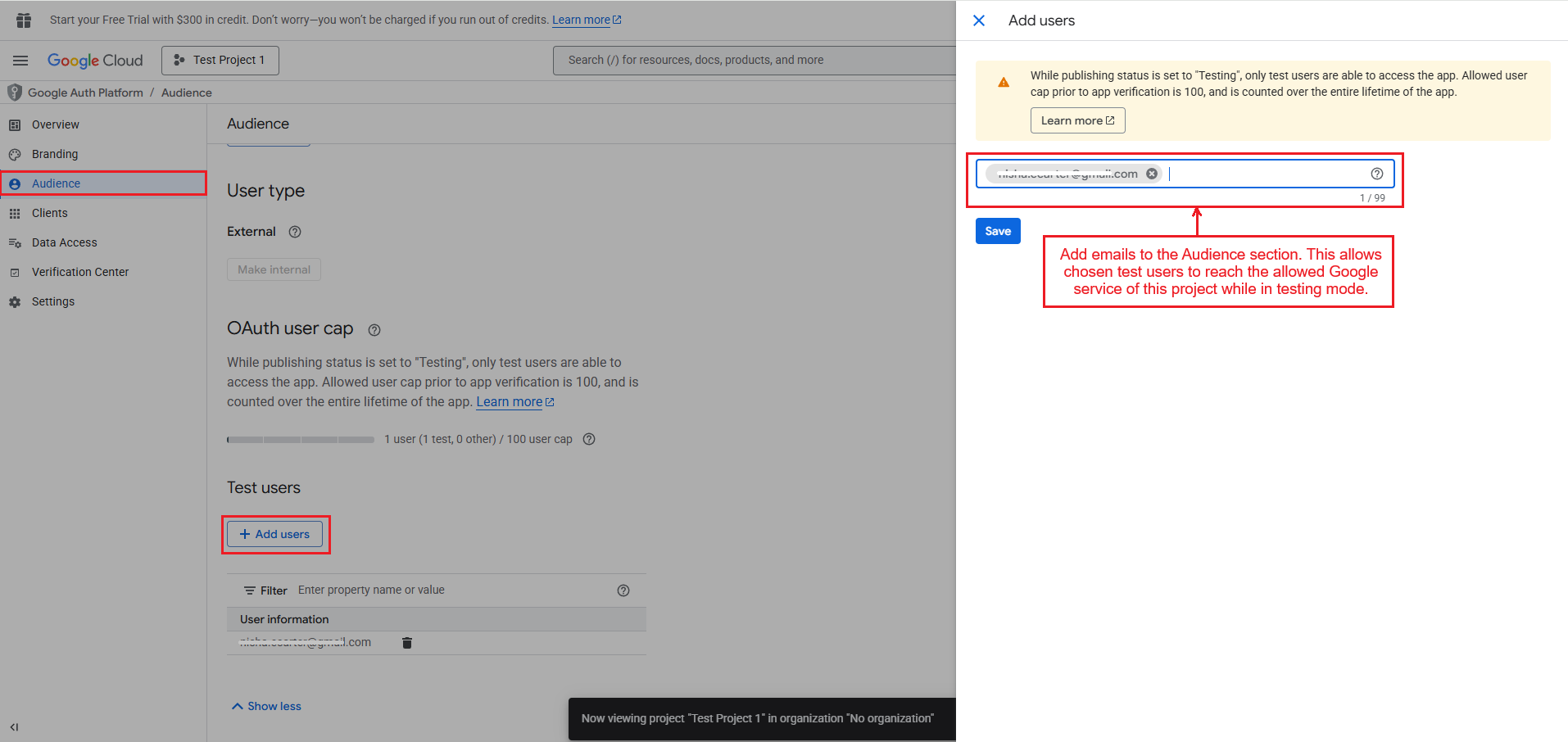Focus the Filter property input field
Screen dimensions: 1568x742
(451, 590)
